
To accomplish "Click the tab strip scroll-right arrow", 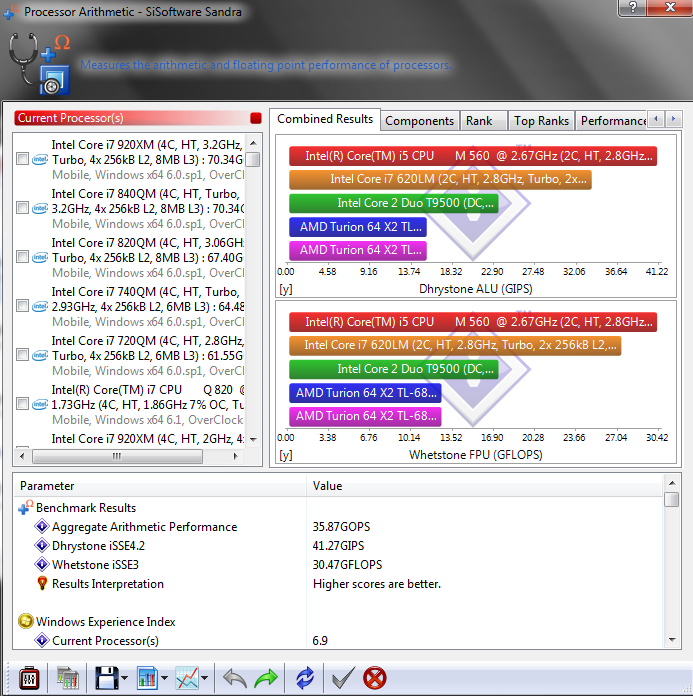I will tap(673, 119).
